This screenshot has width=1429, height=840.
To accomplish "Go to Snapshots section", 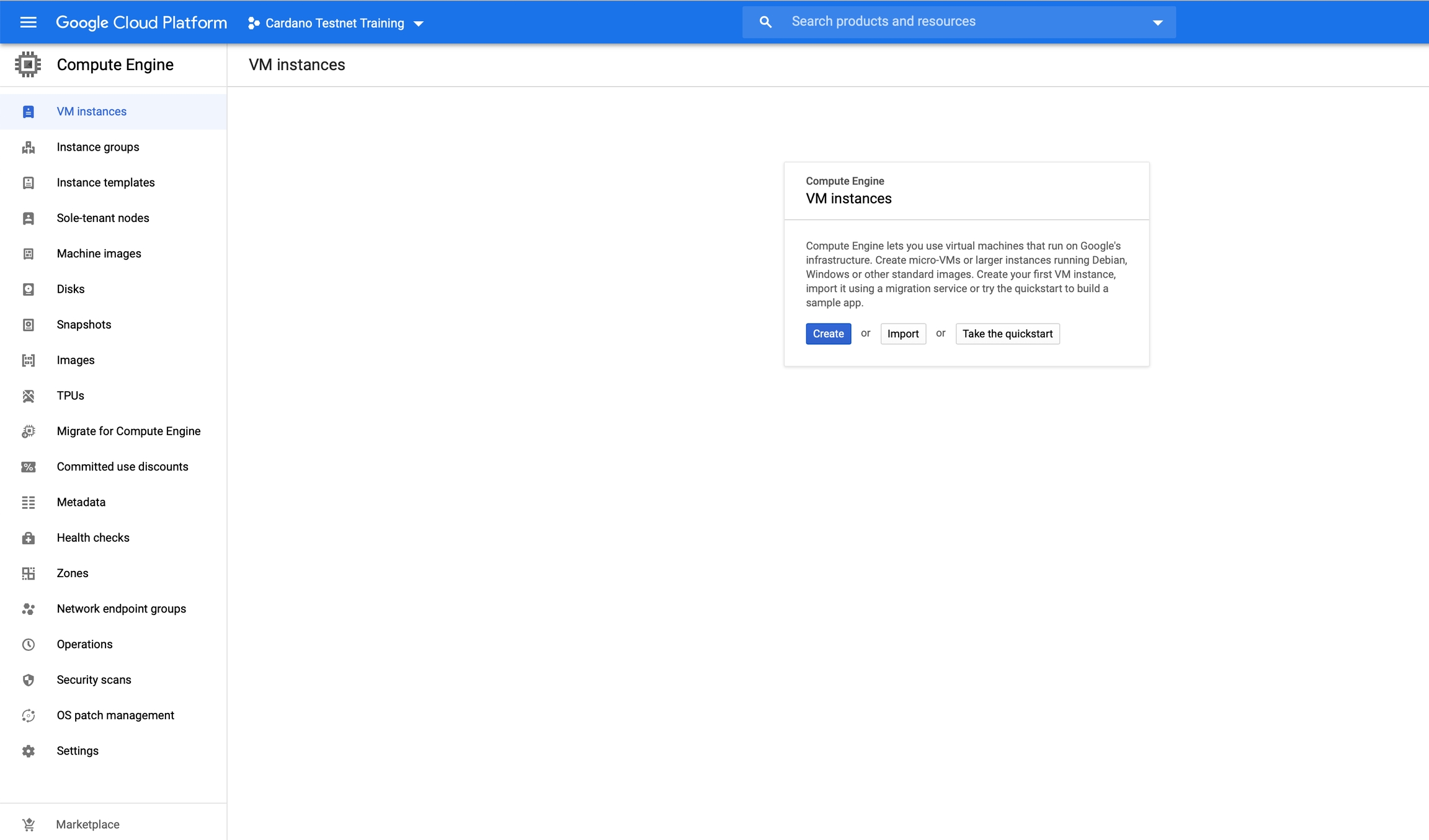I will [84, 325].
